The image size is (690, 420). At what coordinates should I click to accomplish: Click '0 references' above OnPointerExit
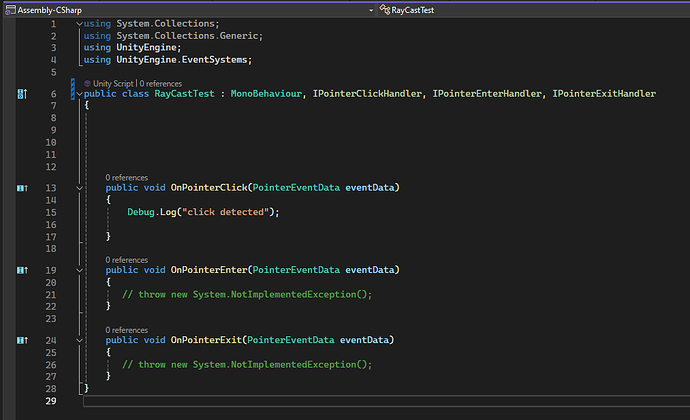(x=127, y=329)
